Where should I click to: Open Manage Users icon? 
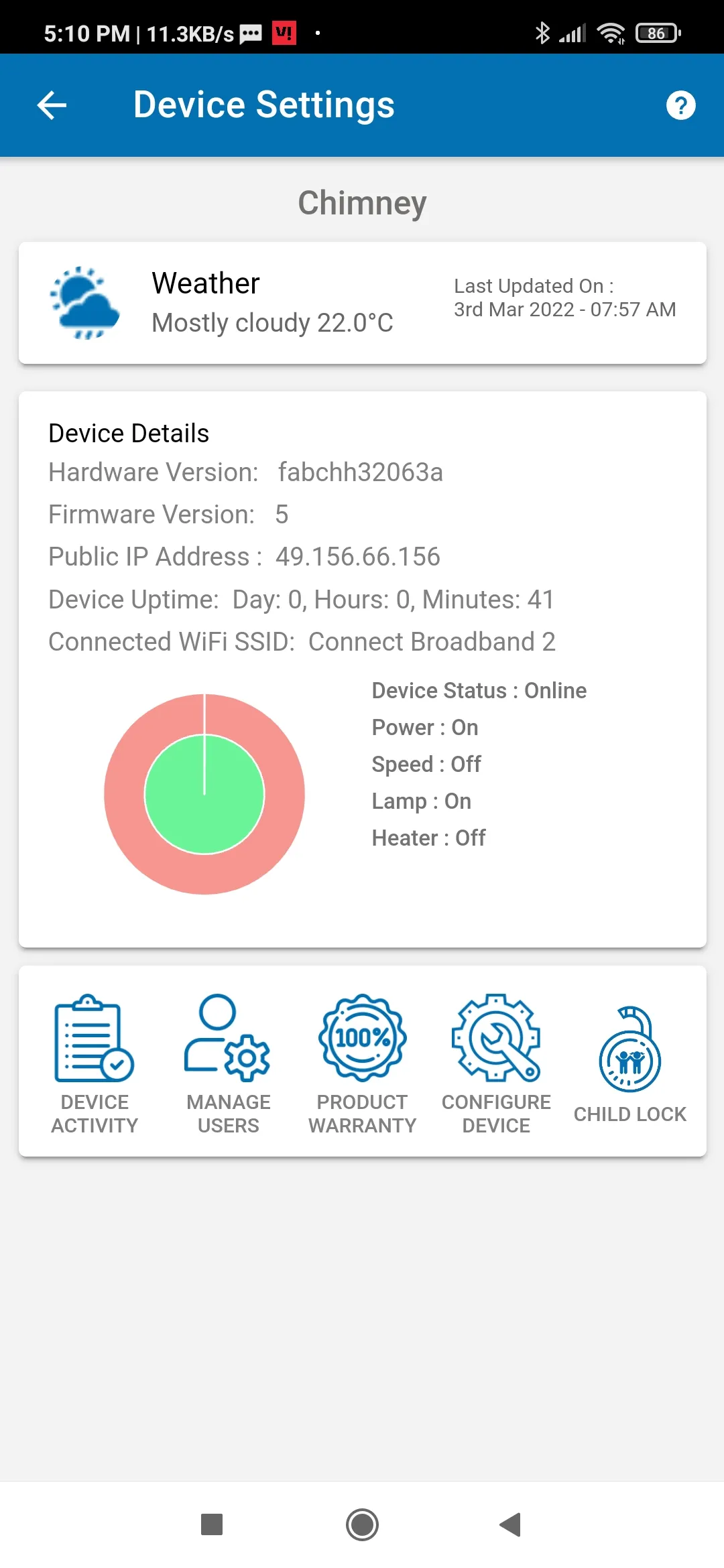[x=228, y=1038]
